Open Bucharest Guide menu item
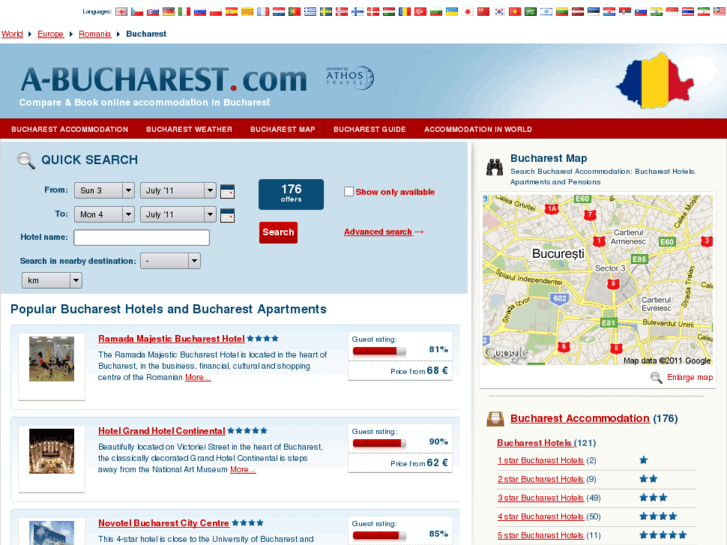 click(370, 129)
